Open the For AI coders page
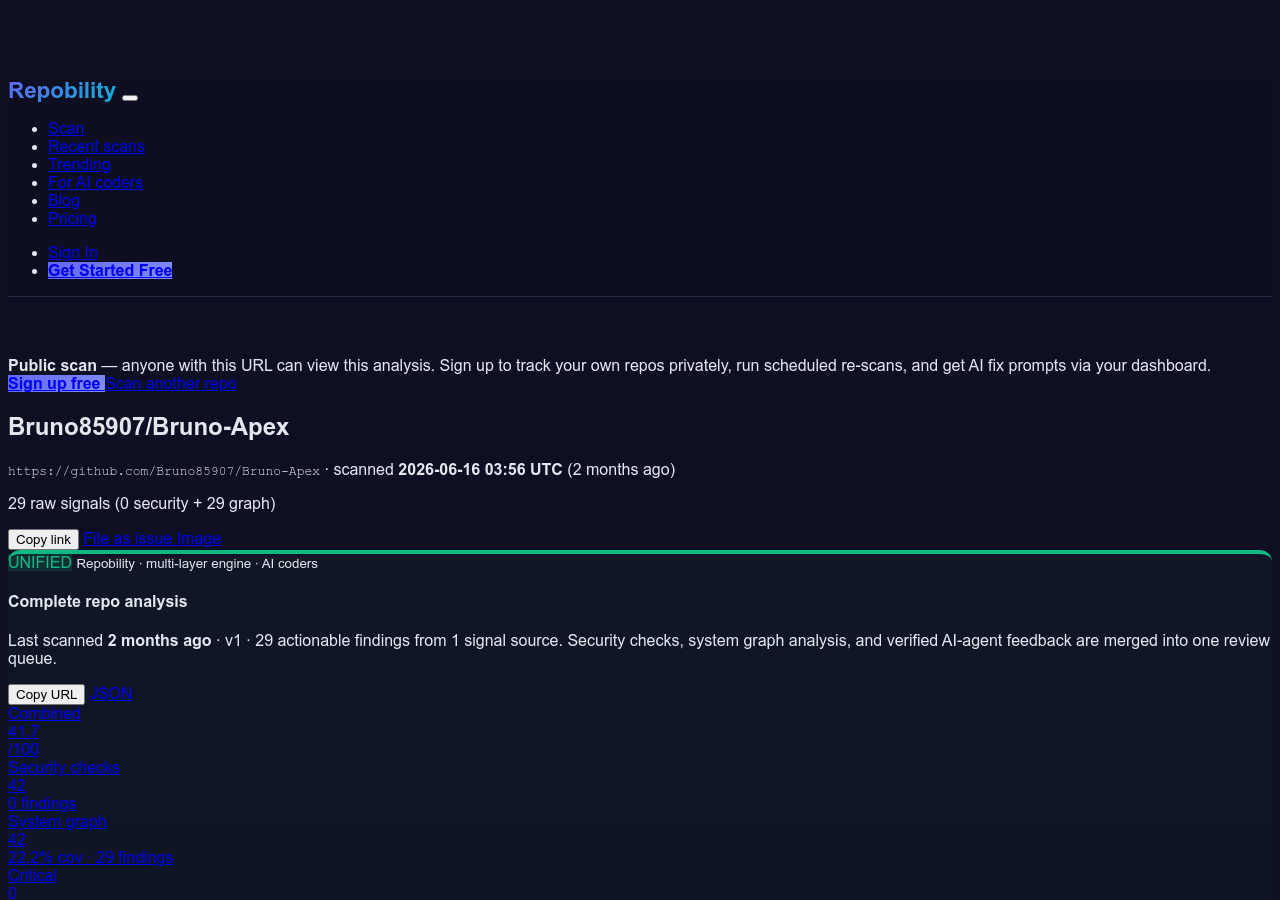Image resolution: width=1280 pixels, height=900 pixels. (95, 182)
